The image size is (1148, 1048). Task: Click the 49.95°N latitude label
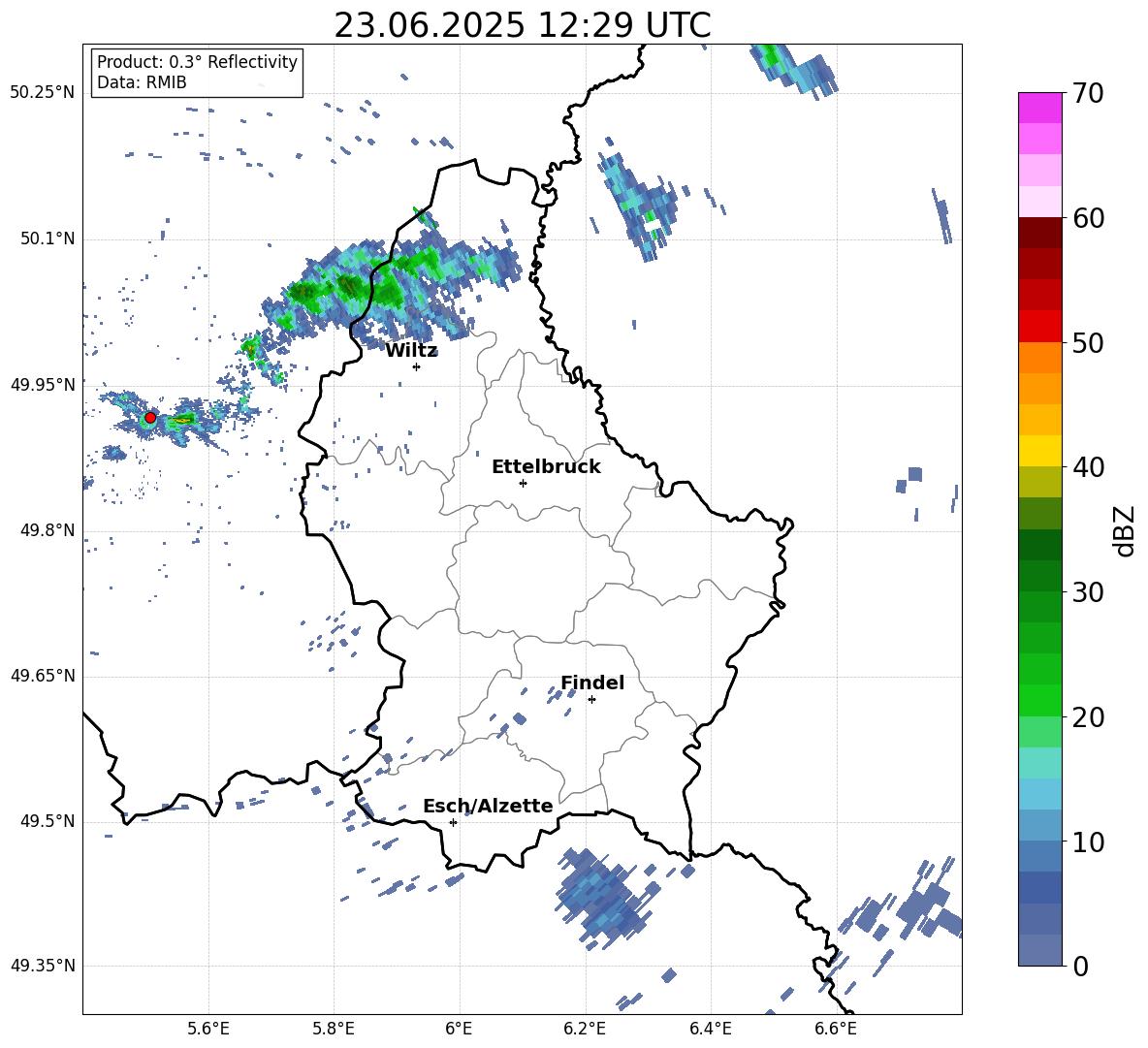tap(43, 385)
